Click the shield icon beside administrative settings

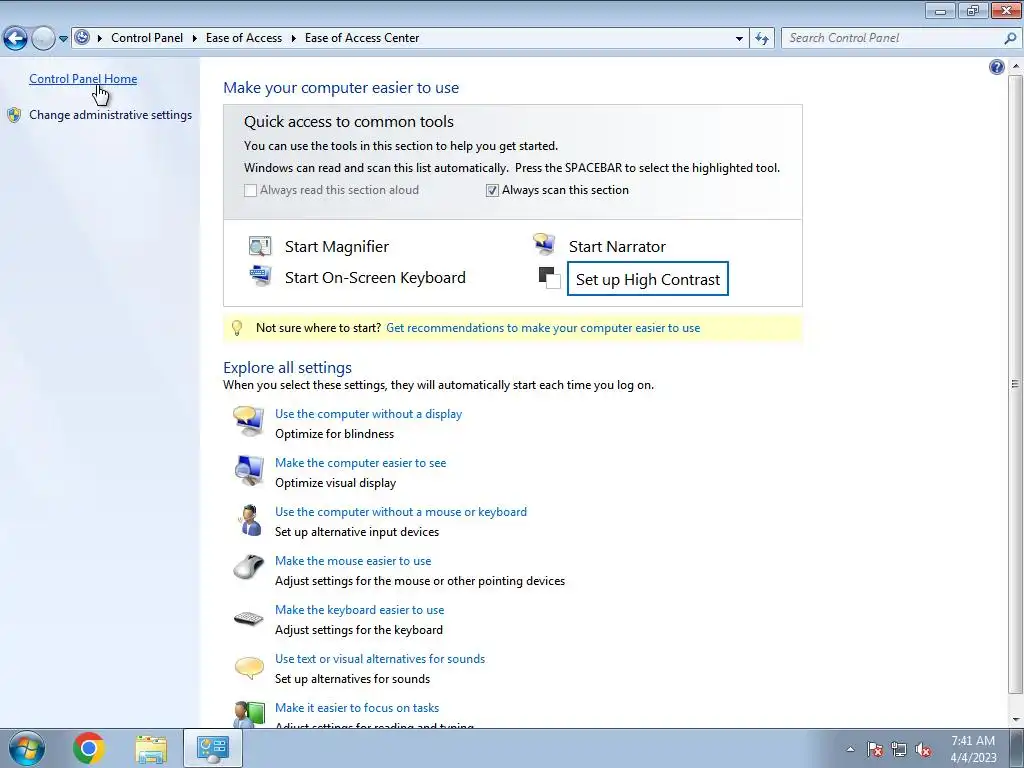tap(14, 115)
